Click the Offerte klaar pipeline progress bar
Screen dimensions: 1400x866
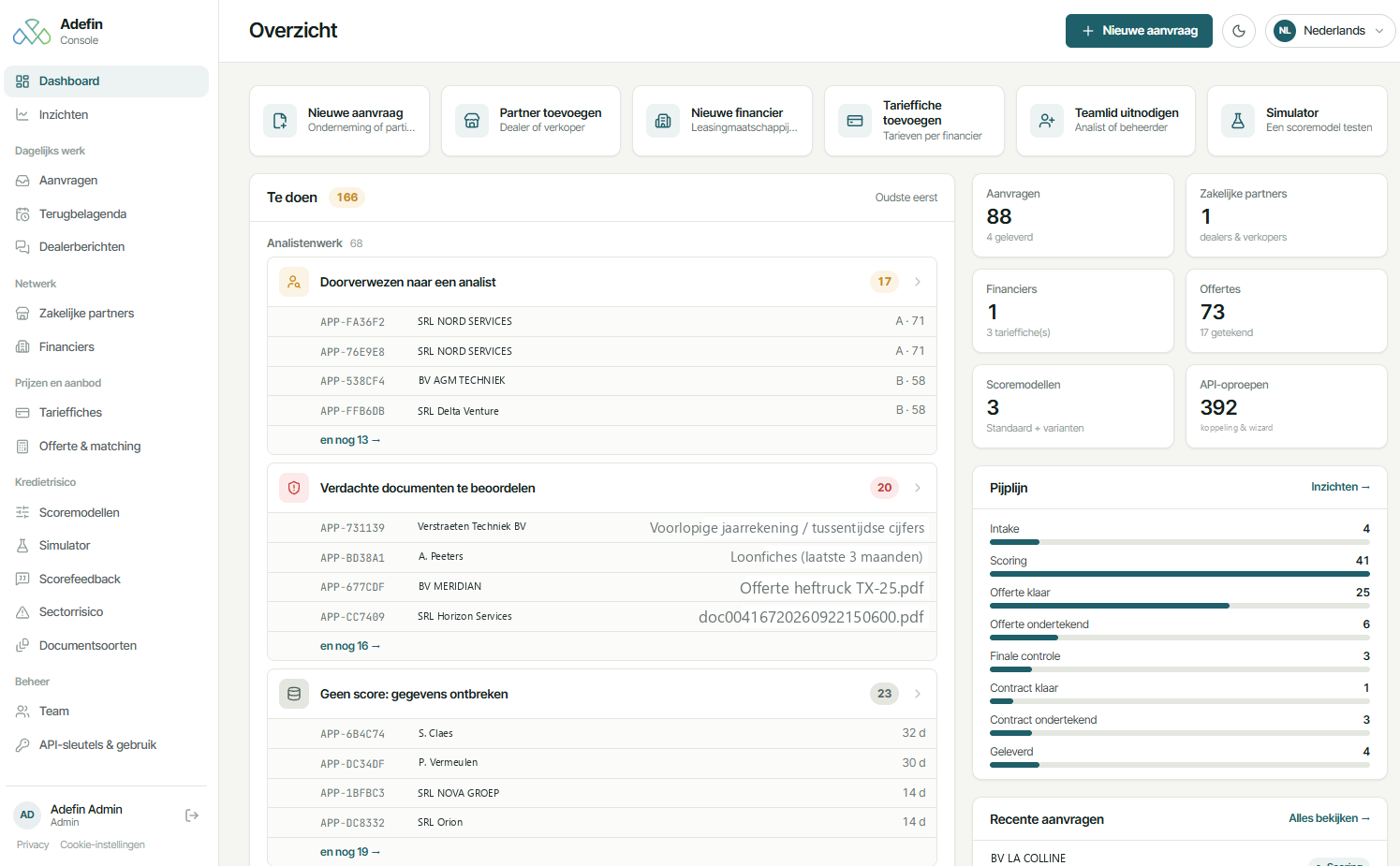point(1180,606)
